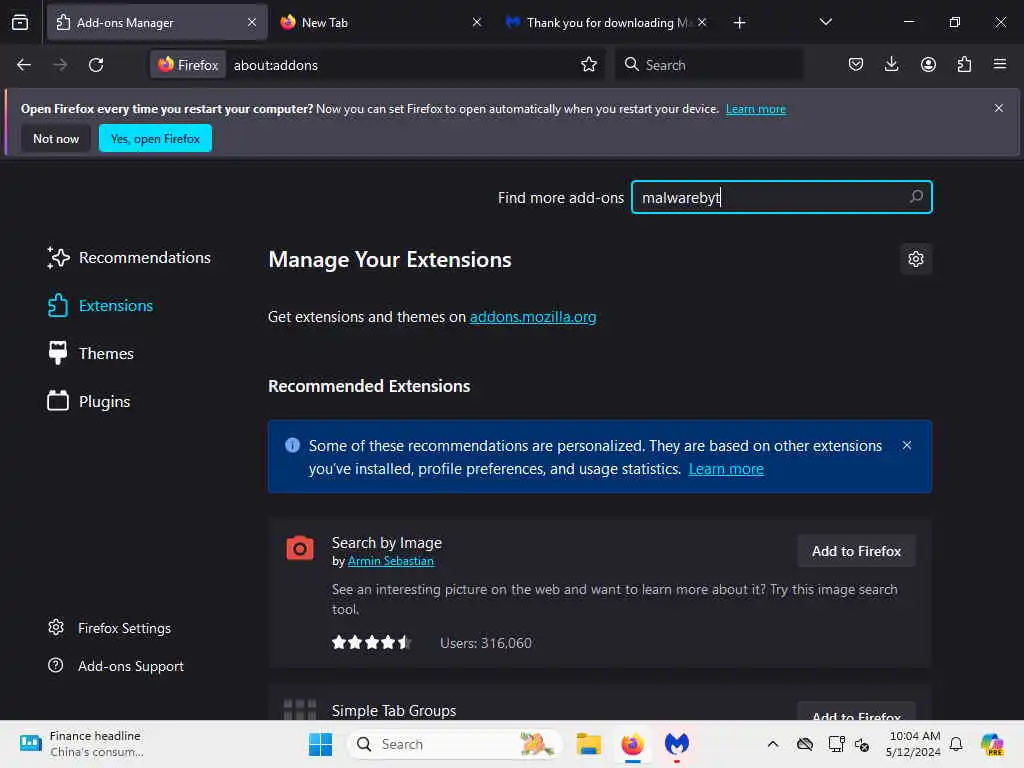Image resolution: width=1024 pixels, height=768 pixels.
Task: Open the Firefox hamburger application menu
Action: click(x=999, y=64)
